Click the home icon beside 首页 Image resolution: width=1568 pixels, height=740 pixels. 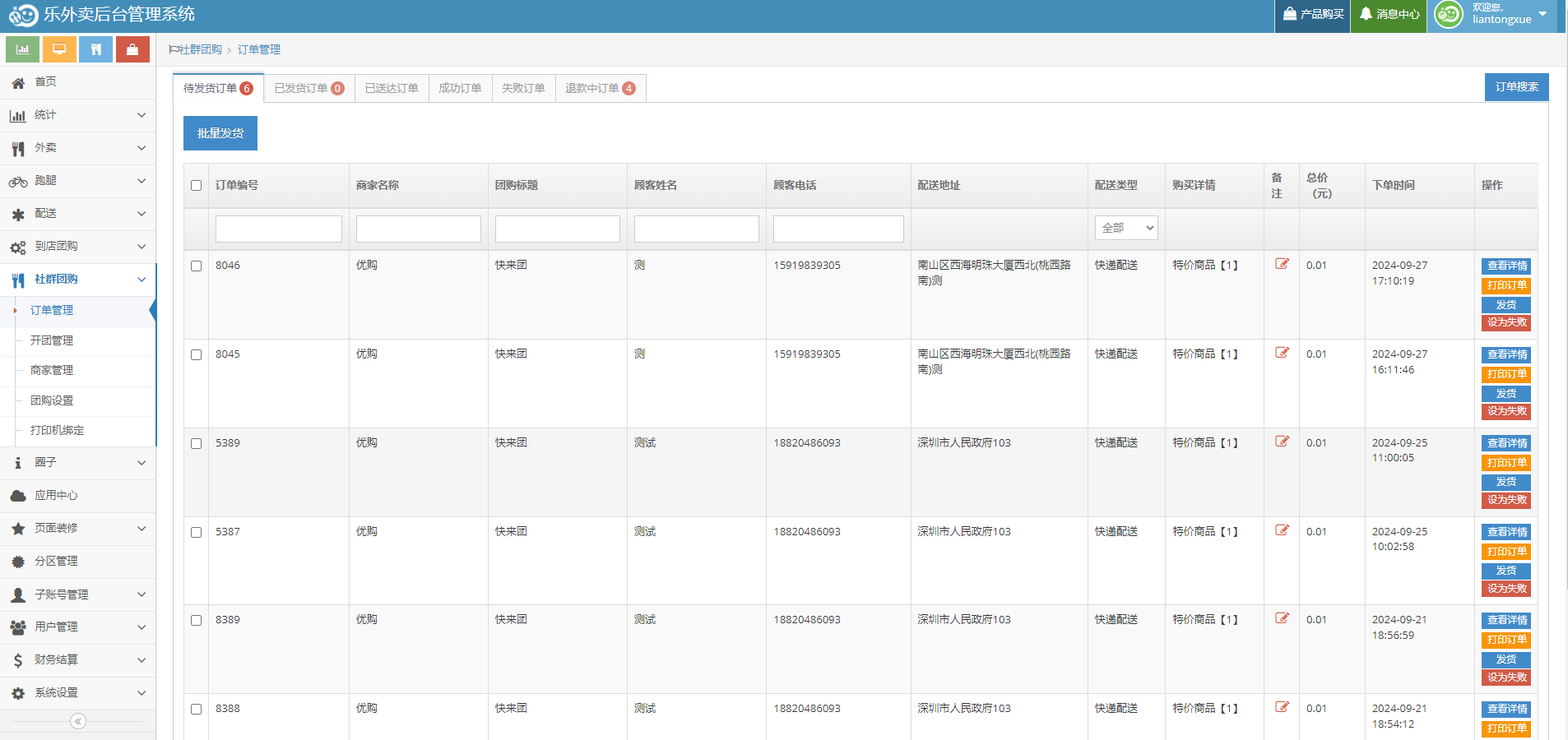pos(18,82)
